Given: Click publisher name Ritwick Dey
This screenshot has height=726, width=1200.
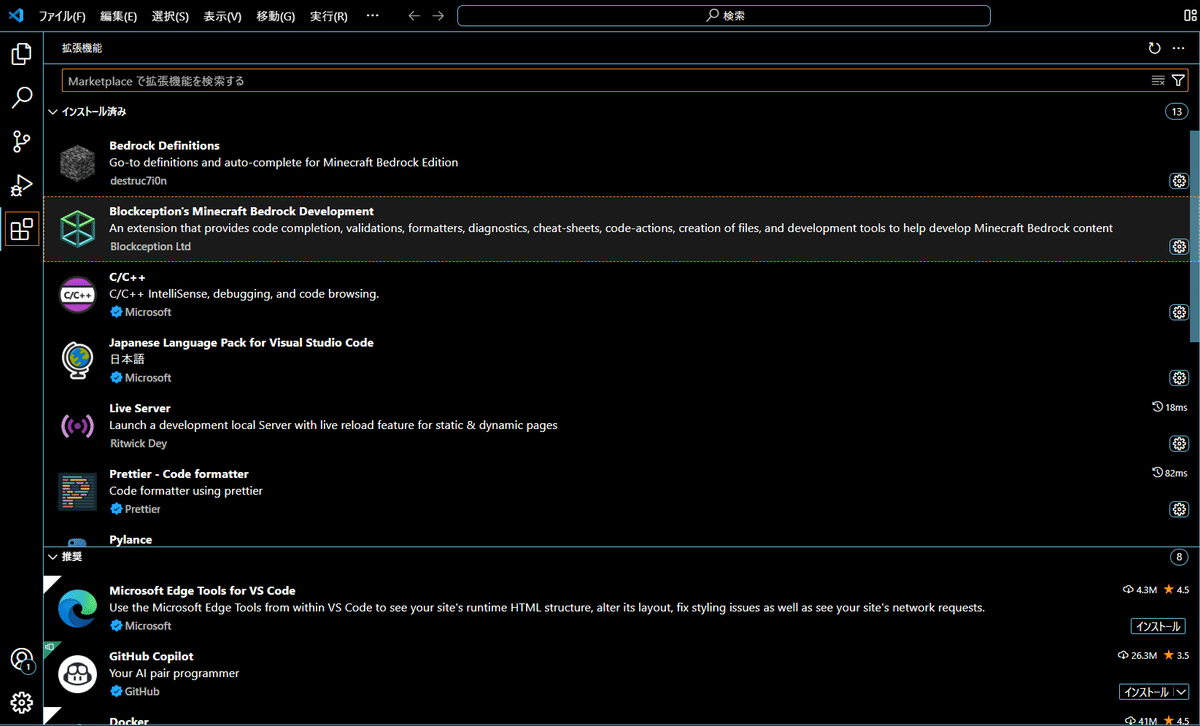Looking at the screenshot, I should [x=139, y=443].
